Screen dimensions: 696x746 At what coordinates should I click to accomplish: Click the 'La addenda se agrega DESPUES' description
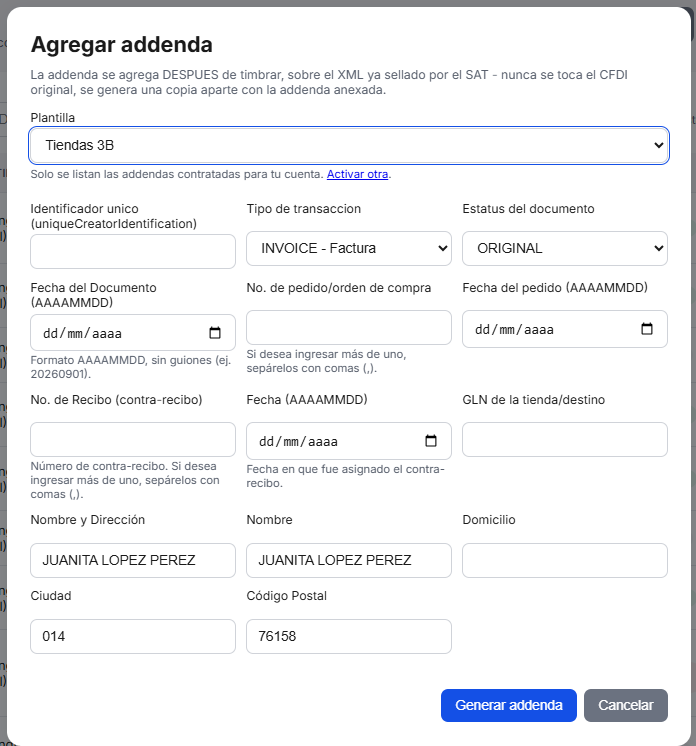click(x=329, y=82)
